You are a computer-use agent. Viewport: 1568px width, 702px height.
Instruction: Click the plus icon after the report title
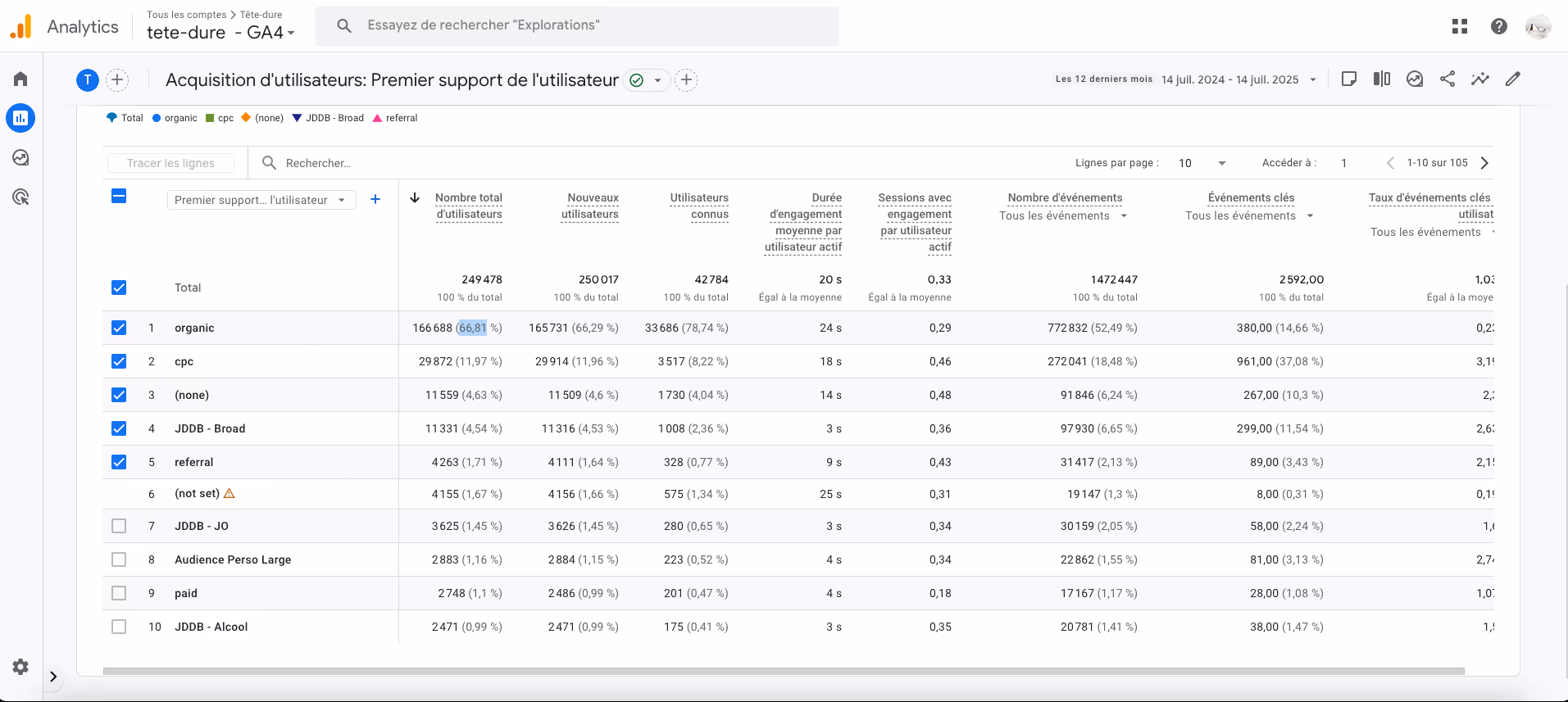[x=687, y=79]
